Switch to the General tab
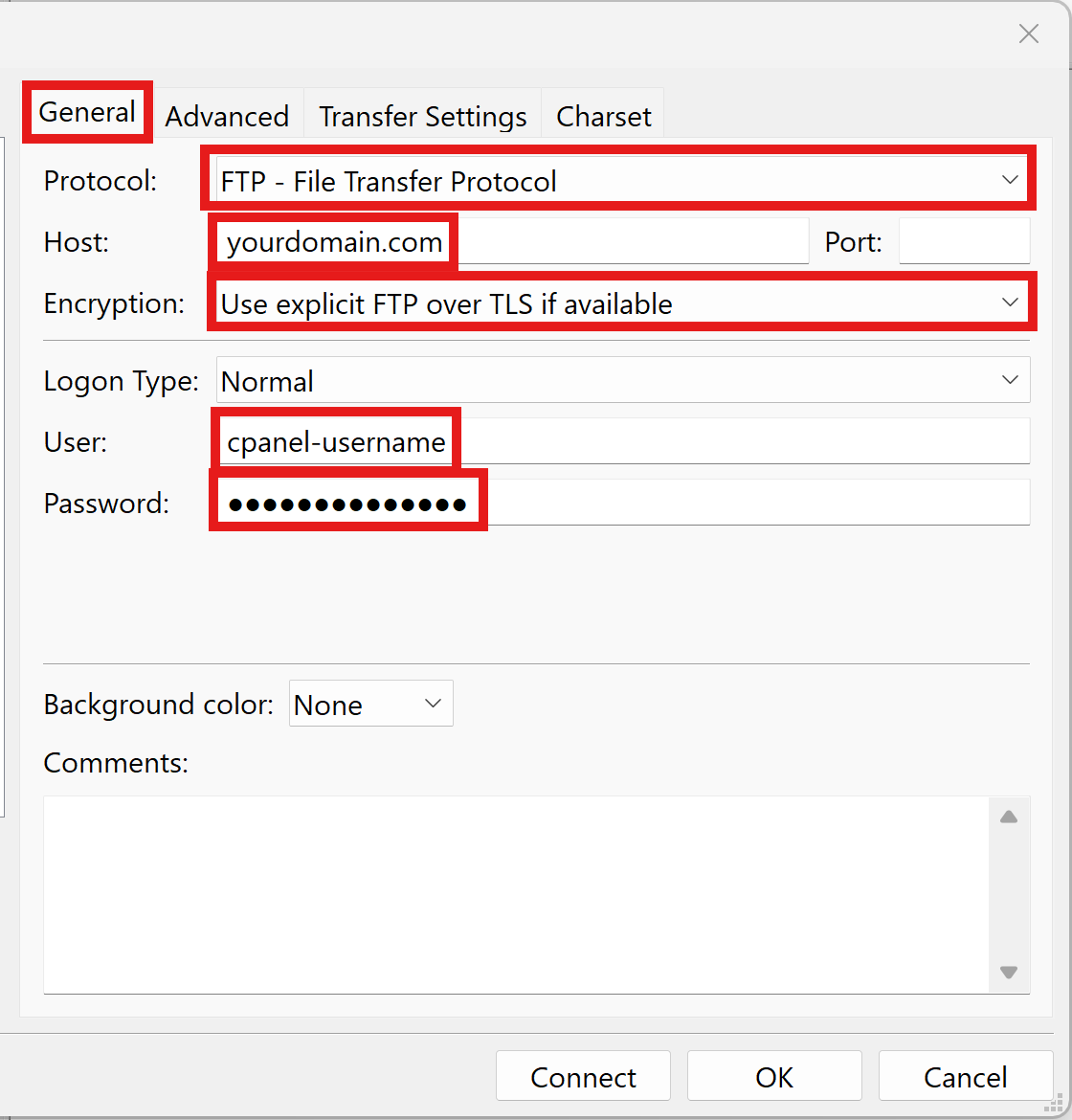Viewport: 1072px width, 1120px height. coord(87,113)
